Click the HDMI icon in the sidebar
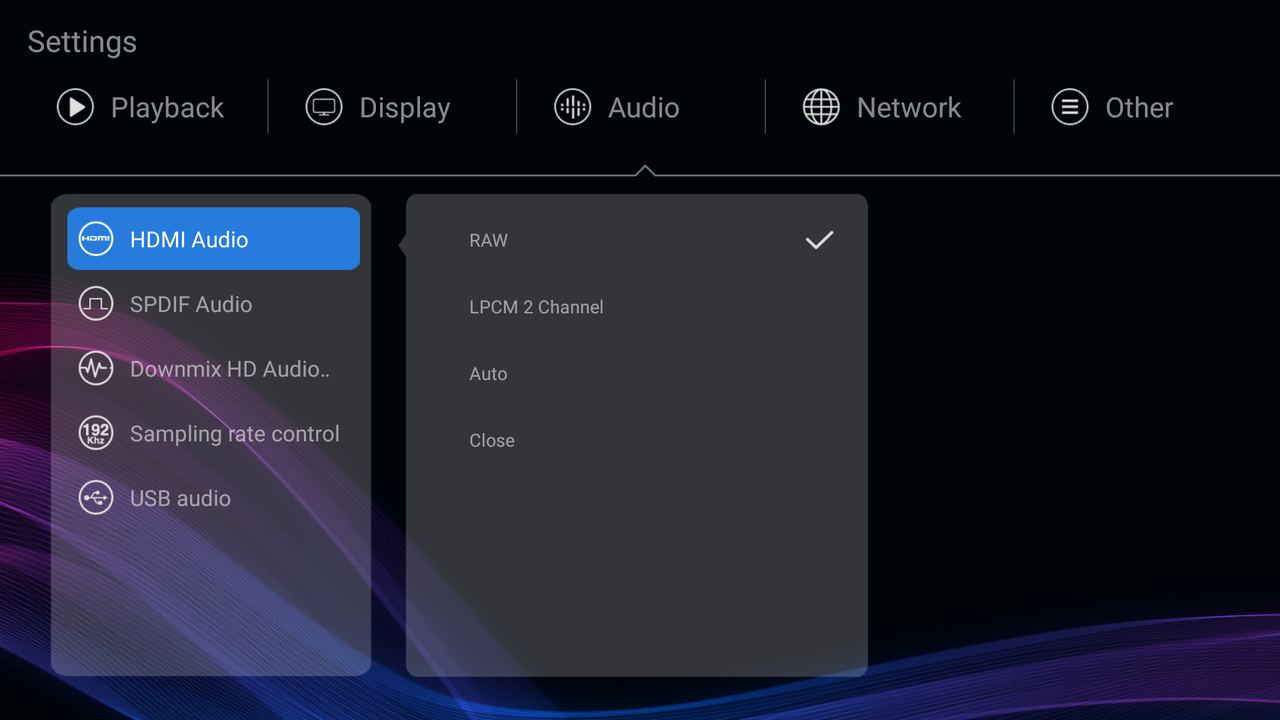 (96, 239)
